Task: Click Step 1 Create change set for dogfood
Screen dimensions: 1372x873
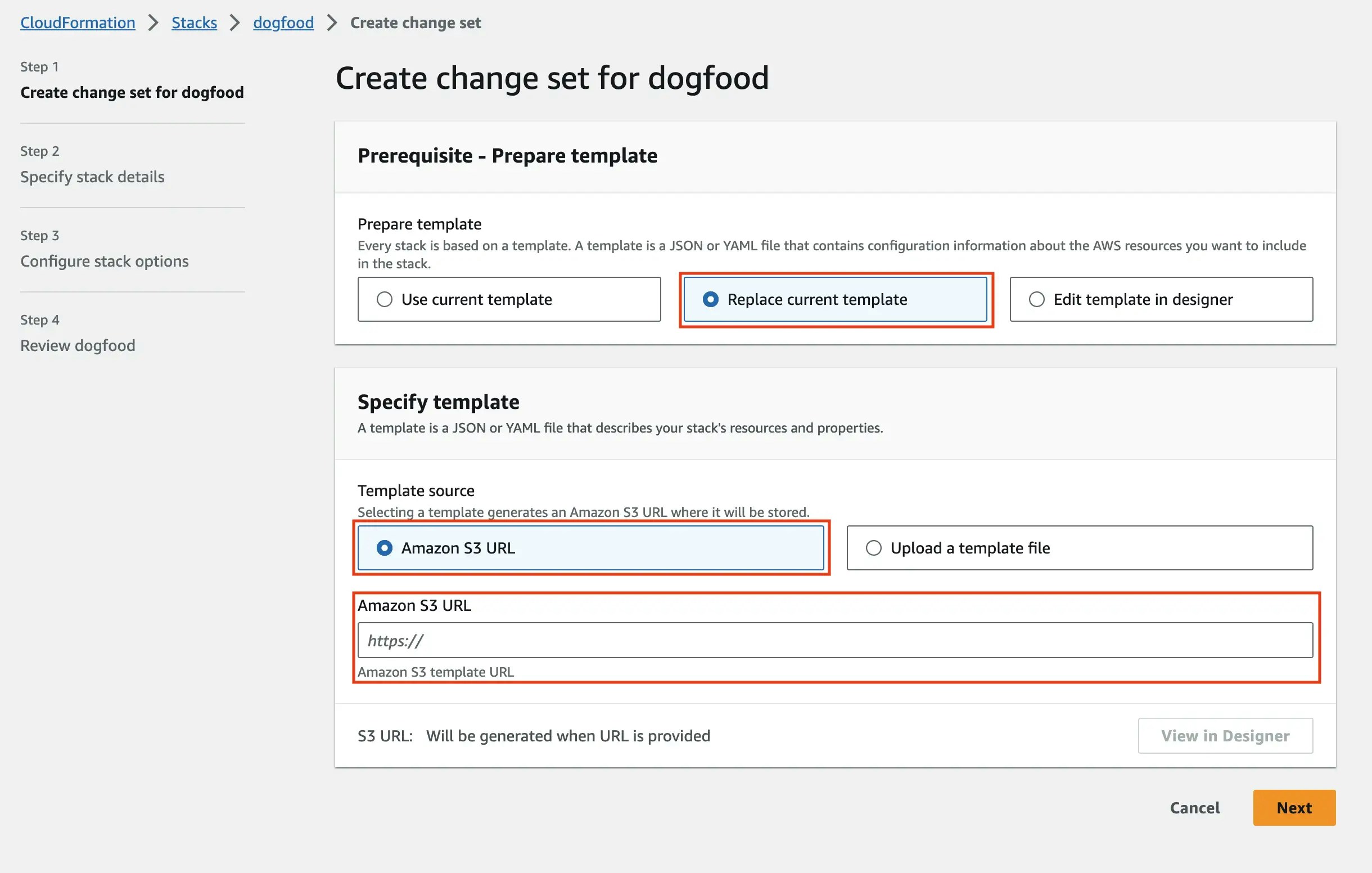Action: coord(132,92)
